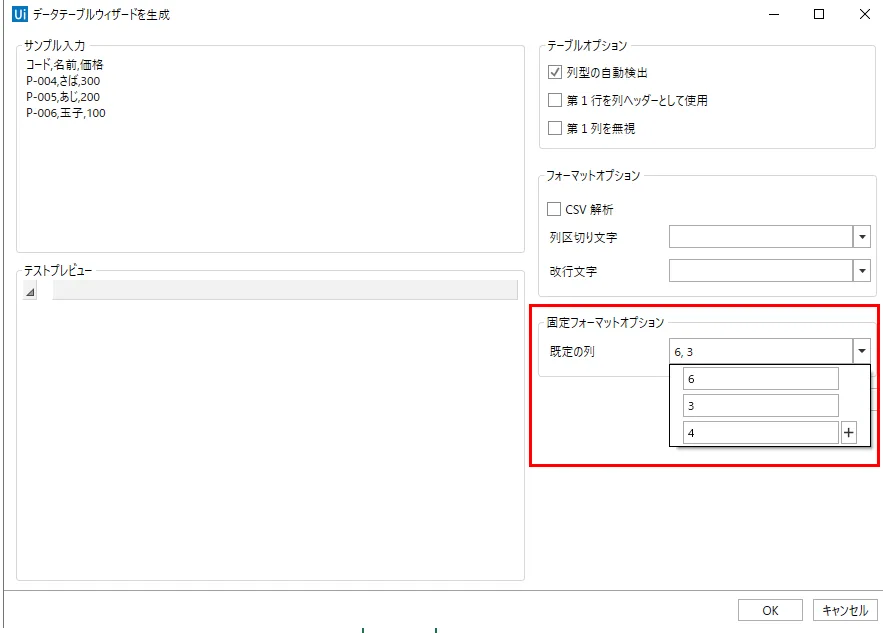Click the 改行文字 combo box field
883x633 pixels.
coord(760,271)
